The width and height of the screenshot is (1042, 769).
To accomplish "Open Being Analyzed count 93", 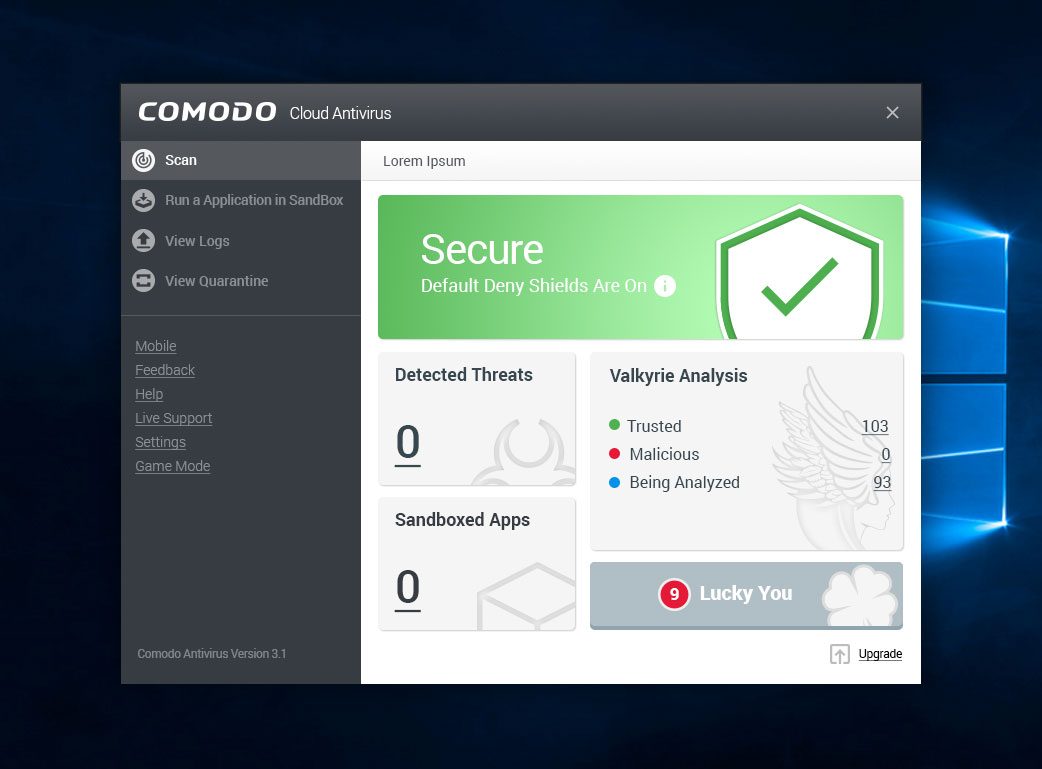I will [x=882, y=483].
